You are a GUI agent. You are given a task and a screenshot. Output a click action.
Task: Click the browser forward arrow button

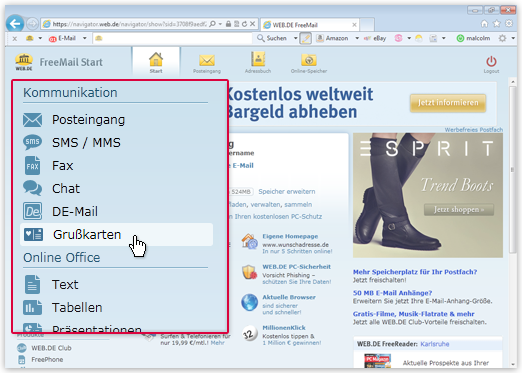[x=32, y=24]
